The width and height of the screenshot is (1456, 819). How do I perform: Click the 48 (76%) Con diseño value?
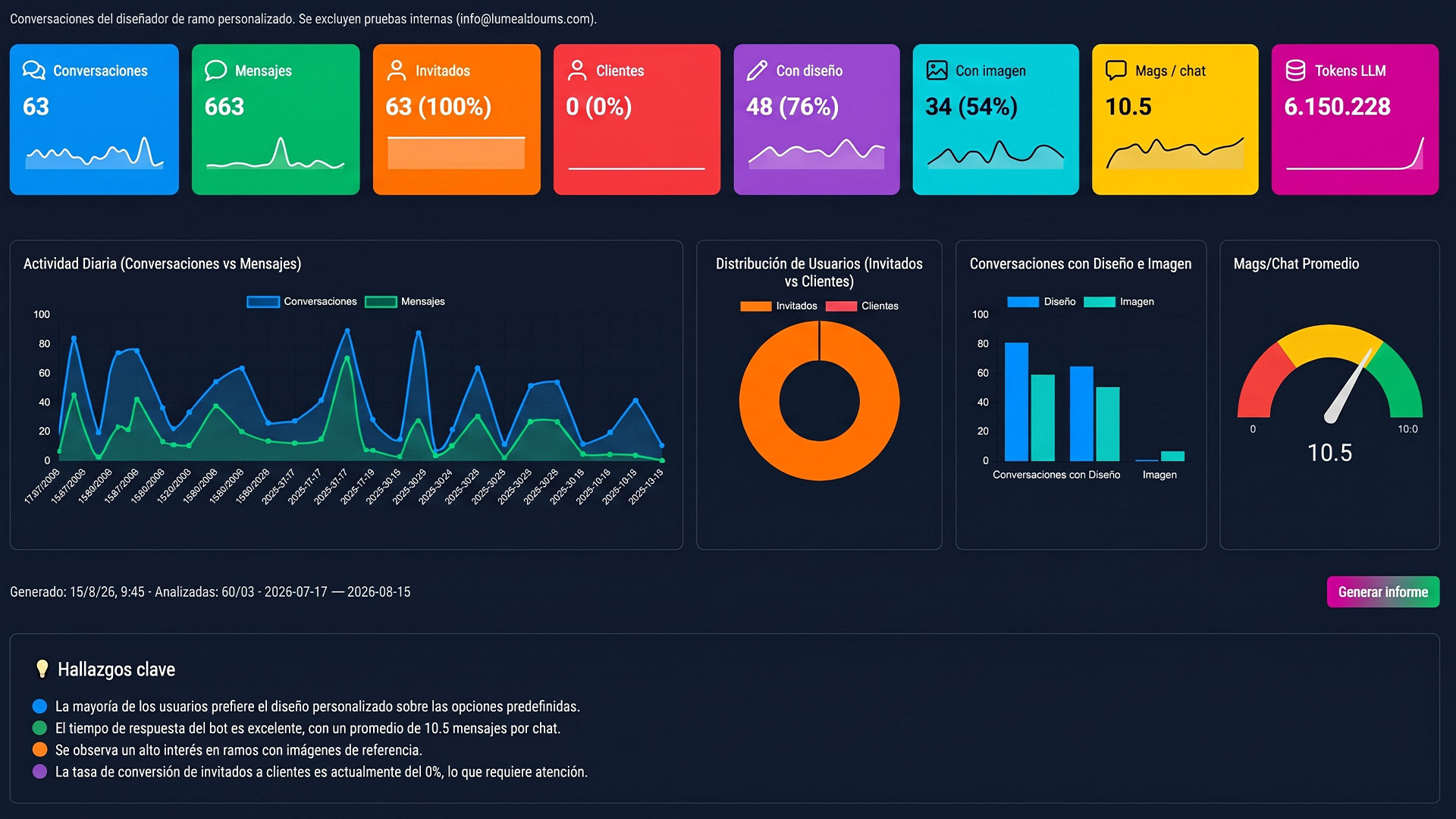pyautogui.click(x=792, y=107)
